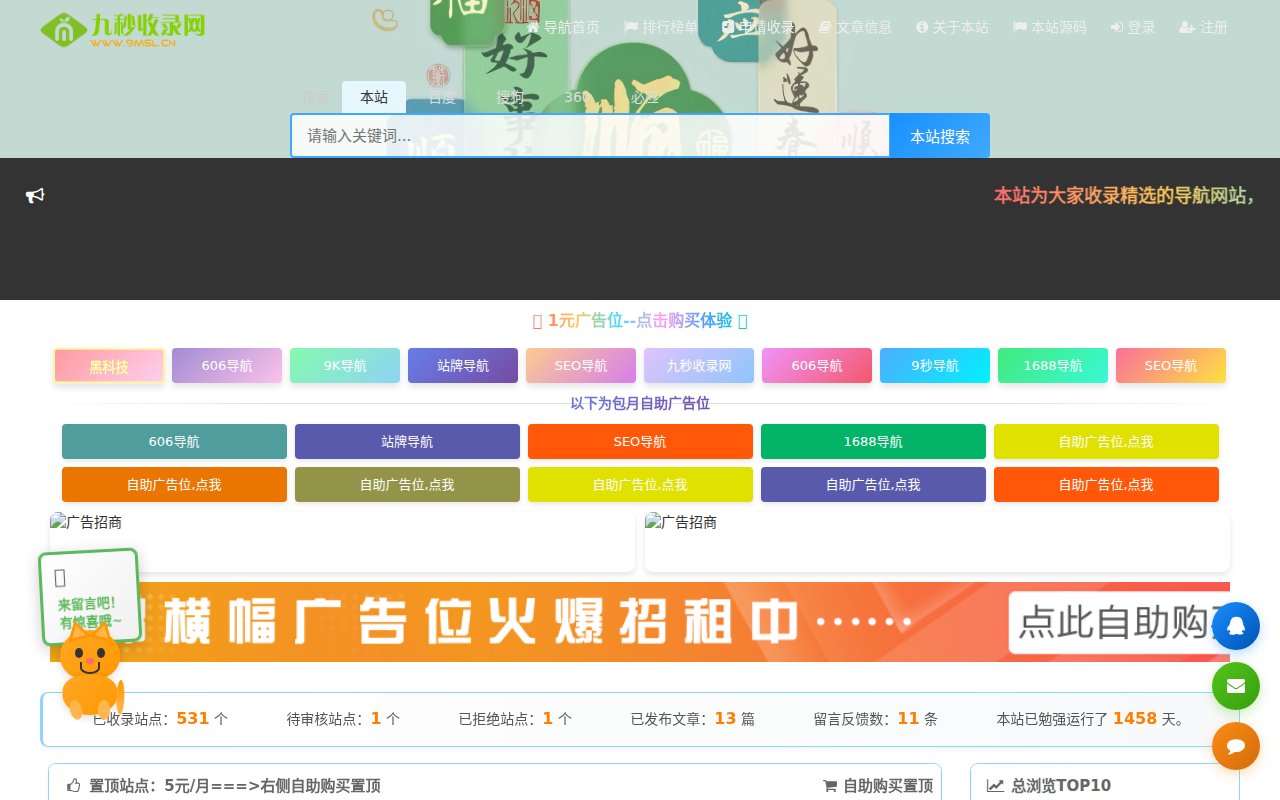This screenshot has width=1280, height=800.
Task: Open the chat bubble floating icon
Action: tap(1236, 746)
